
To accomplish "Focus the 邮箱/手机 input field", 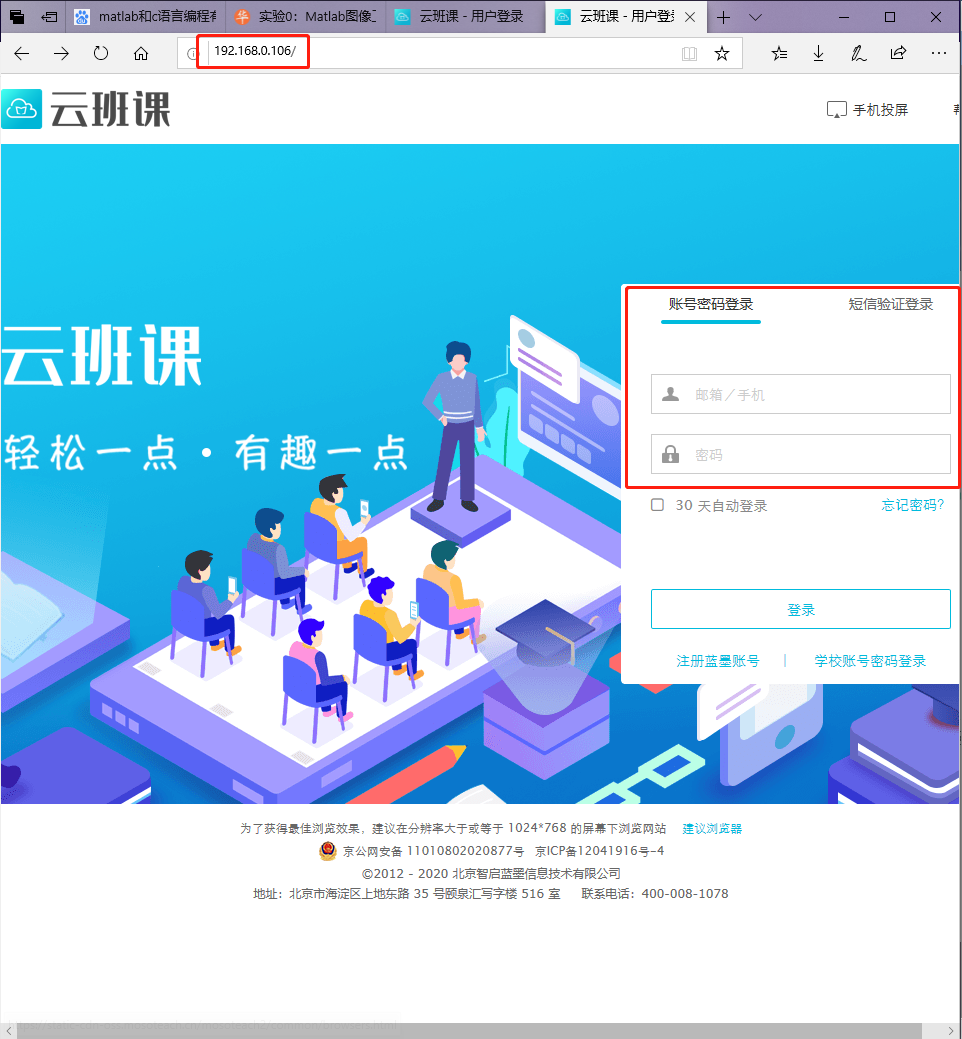I will point(800,394).
